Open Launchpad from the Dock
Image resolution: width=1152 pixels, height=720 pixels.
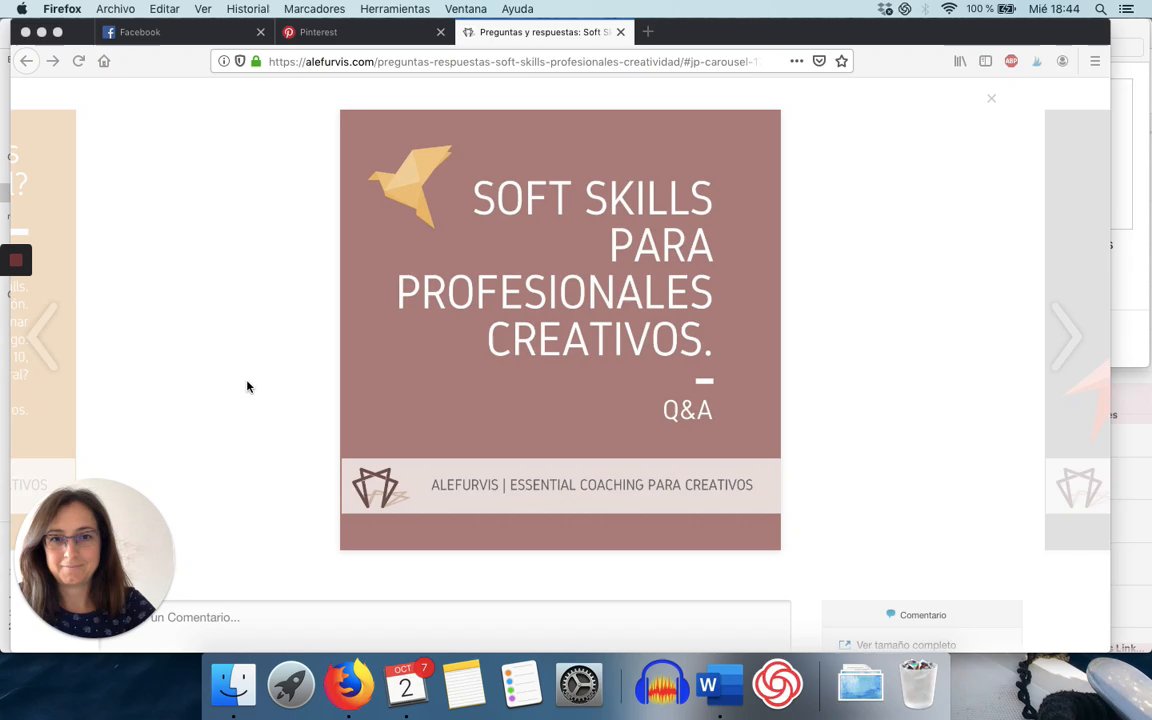pos(291,684)
